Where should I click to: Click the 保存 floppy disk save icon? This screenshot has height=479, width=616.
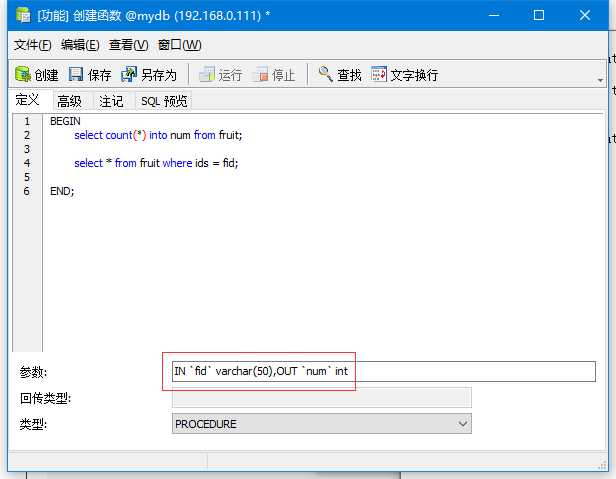[x=76, y=74]
